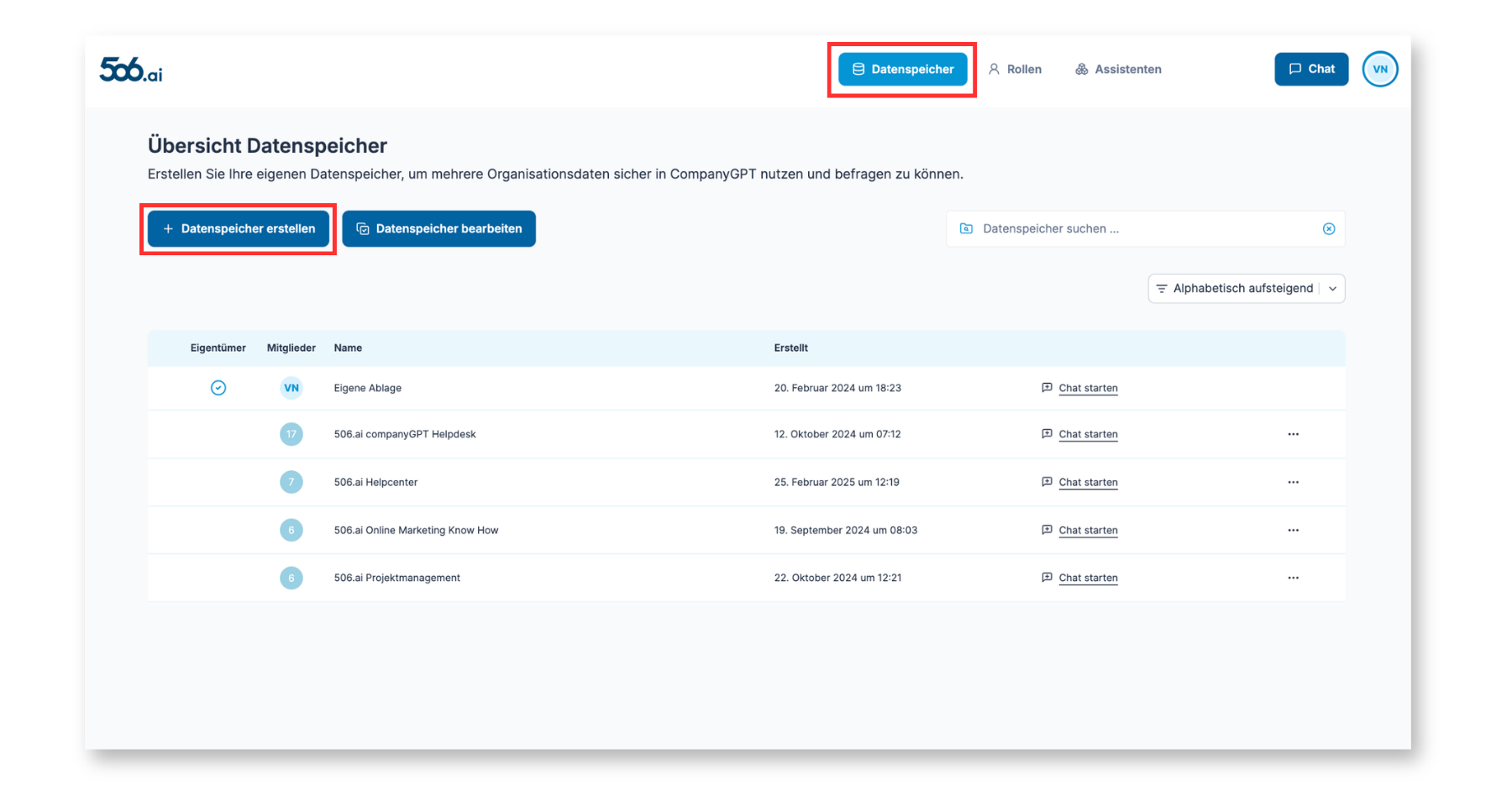The height and width of the screenshot is (806, 1512).
Task: Toggle owner checkmark for Eigene Ablage
Action: tap(218, 388)
